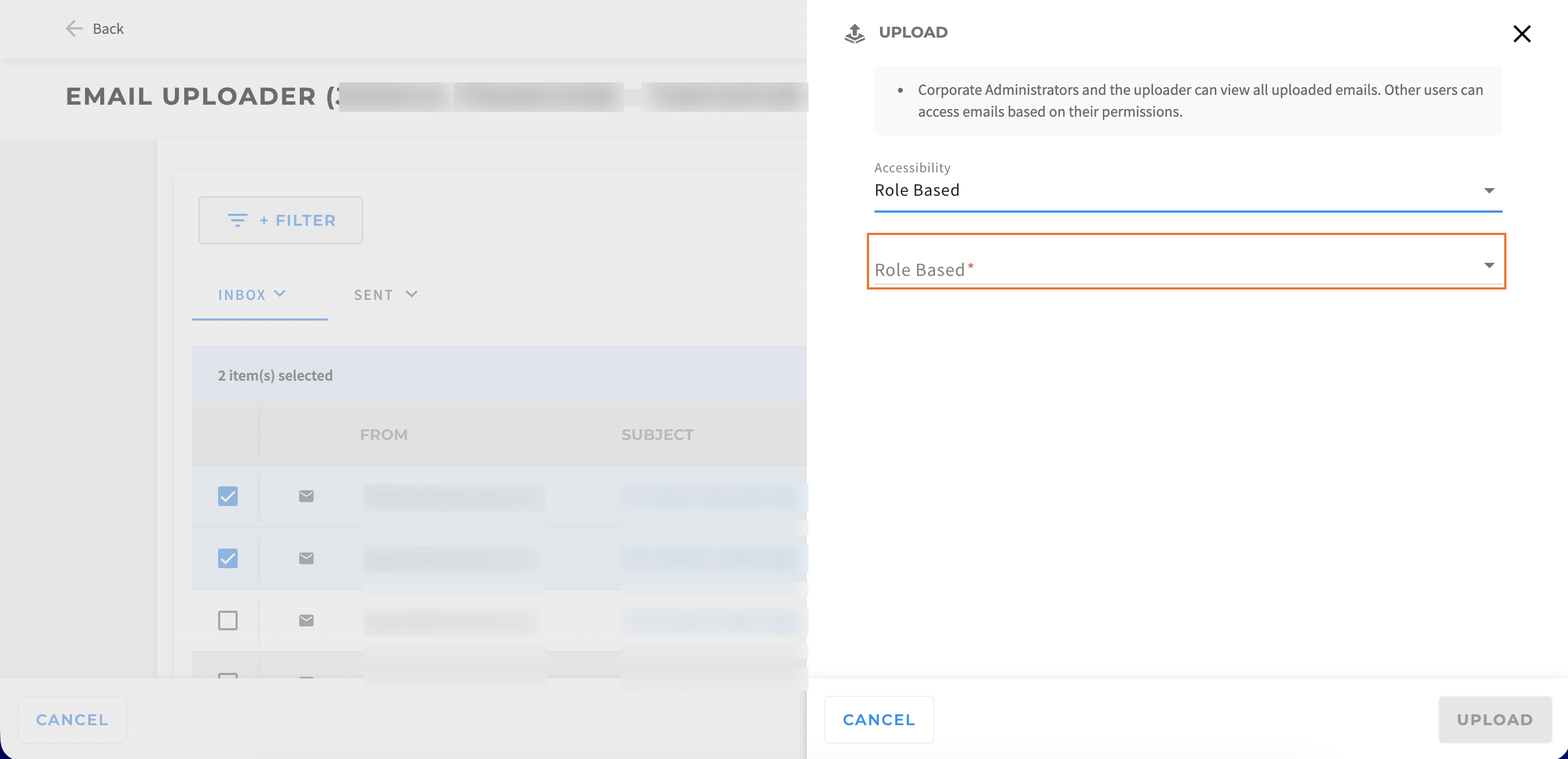1568x759 pixels.
Task: Click the arrow of the Accessibility field
Action: 1488,191
